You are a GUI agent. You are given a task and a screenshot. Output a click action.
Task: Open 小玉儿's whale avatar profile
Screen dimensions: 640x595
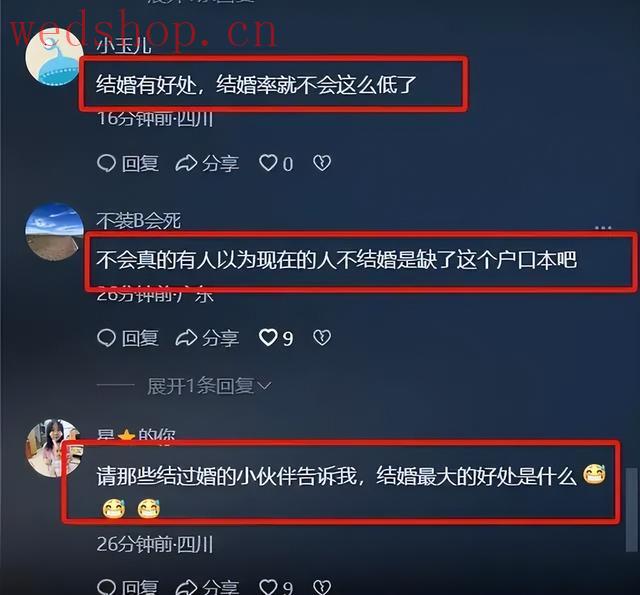click(x=54, y=56)
